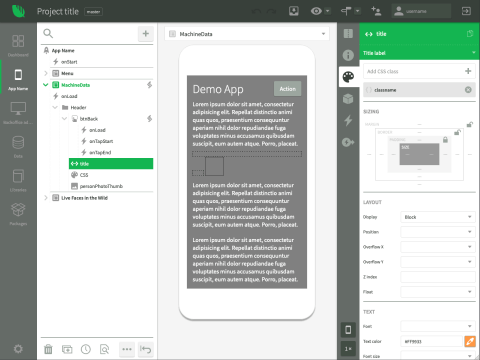Open settings gear in left sidebar
The image size is (480, 360).
[18, 349]
